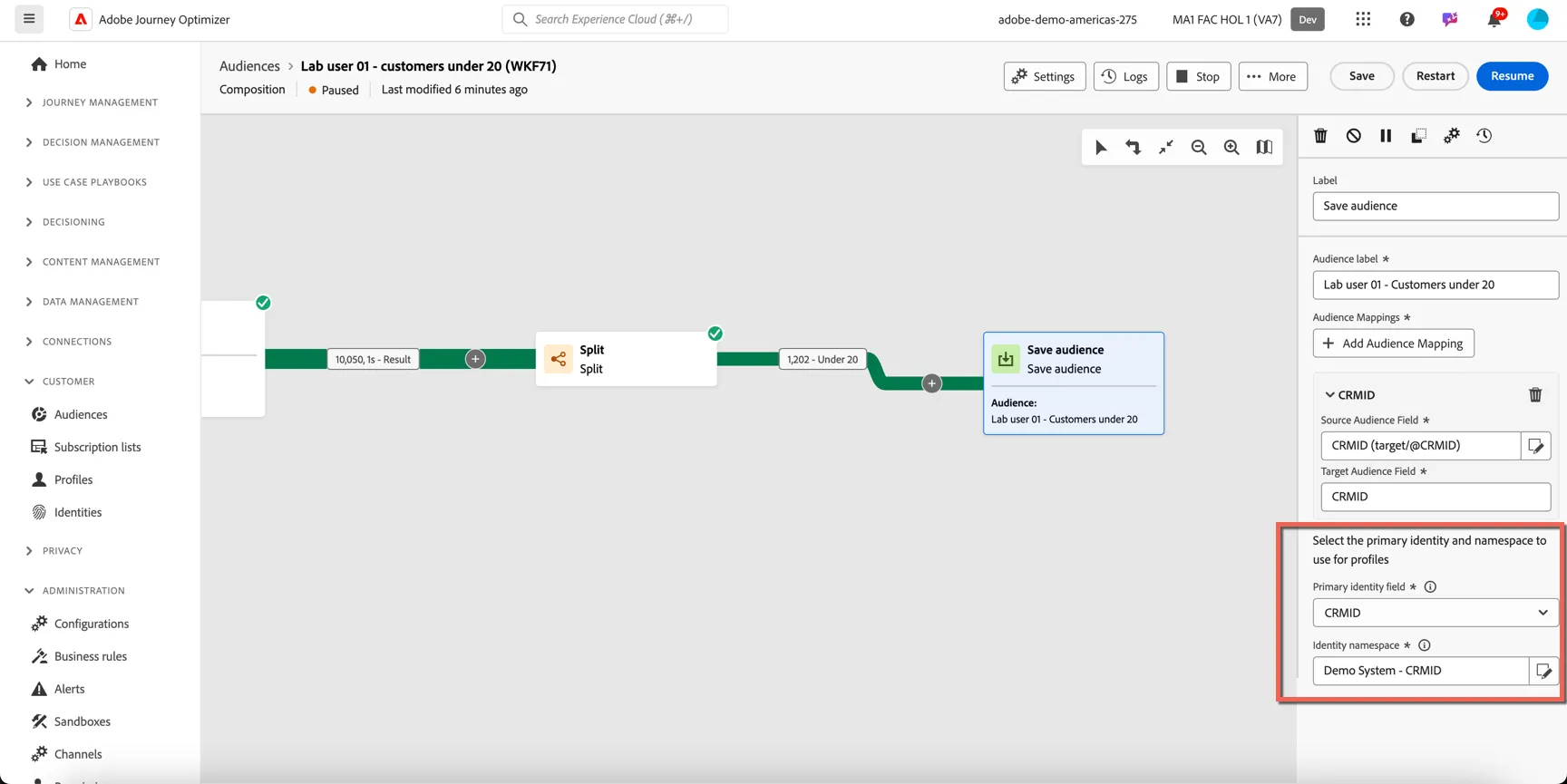Open Profiles in the sidebar

73,479
